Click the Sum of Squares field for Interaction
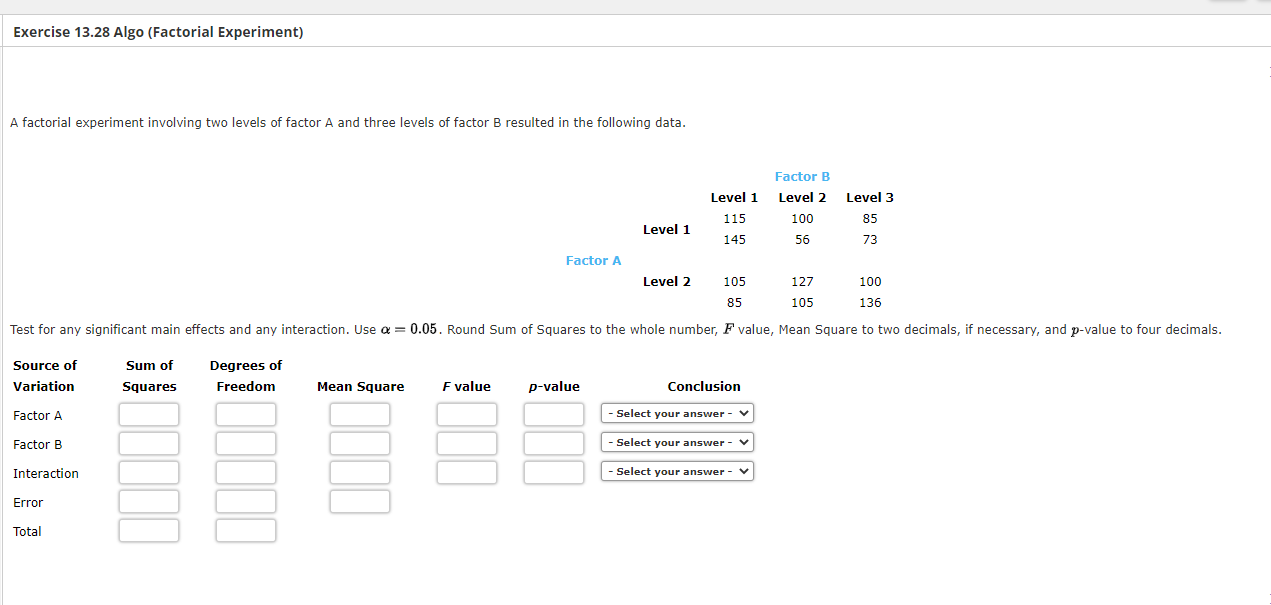1271x605 pixels. 149,472
